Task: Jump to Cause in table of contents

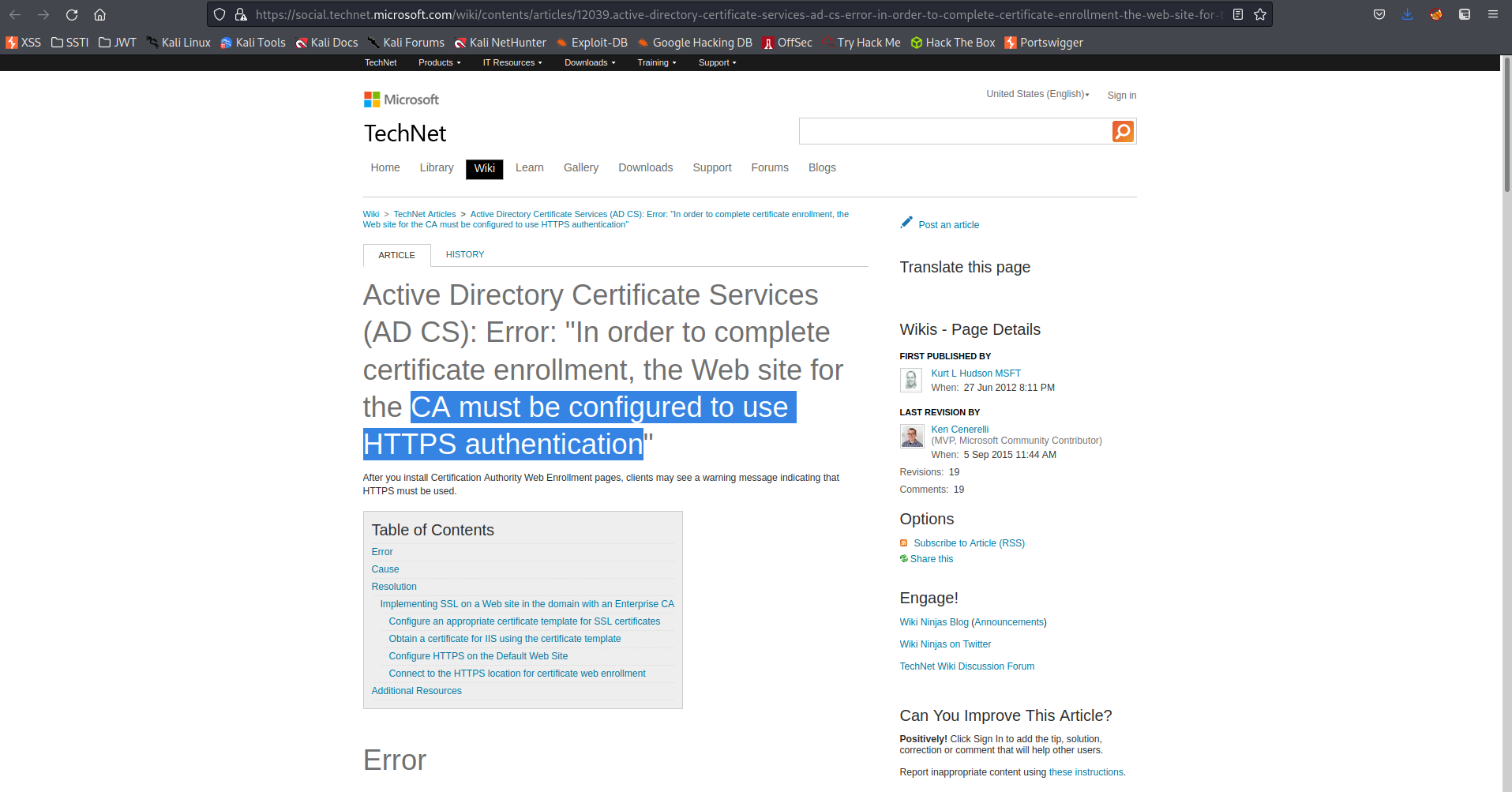Action: click(x=385, y=569)
